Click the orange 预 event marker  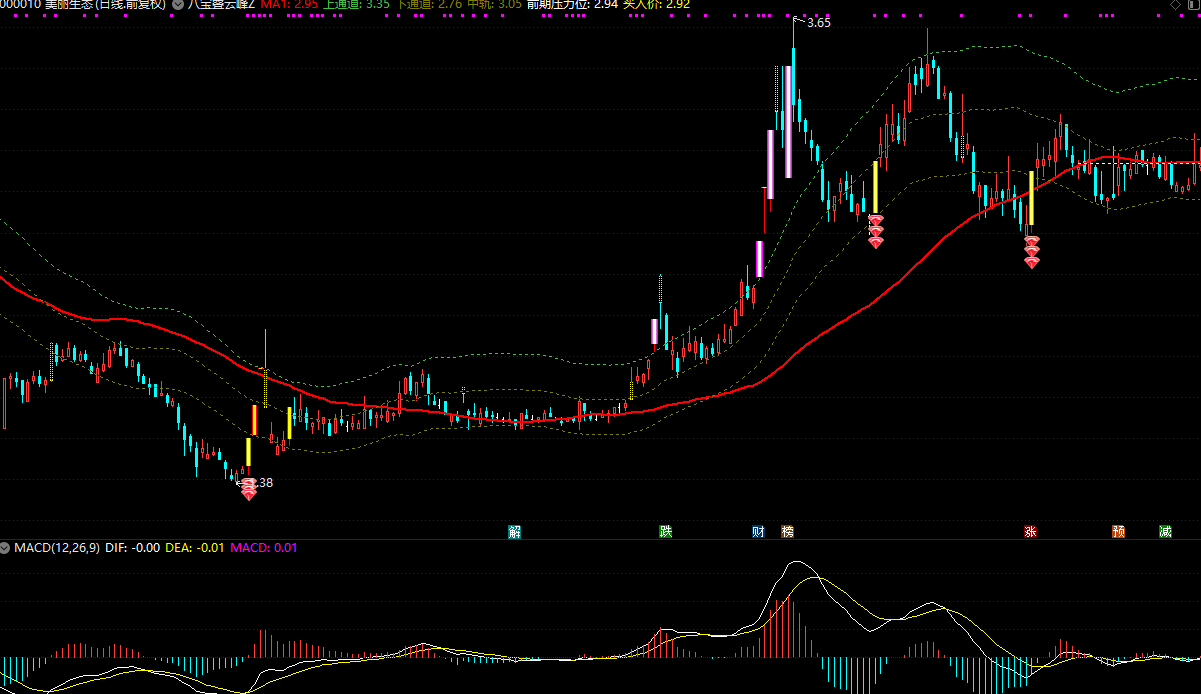[1118, 532]
